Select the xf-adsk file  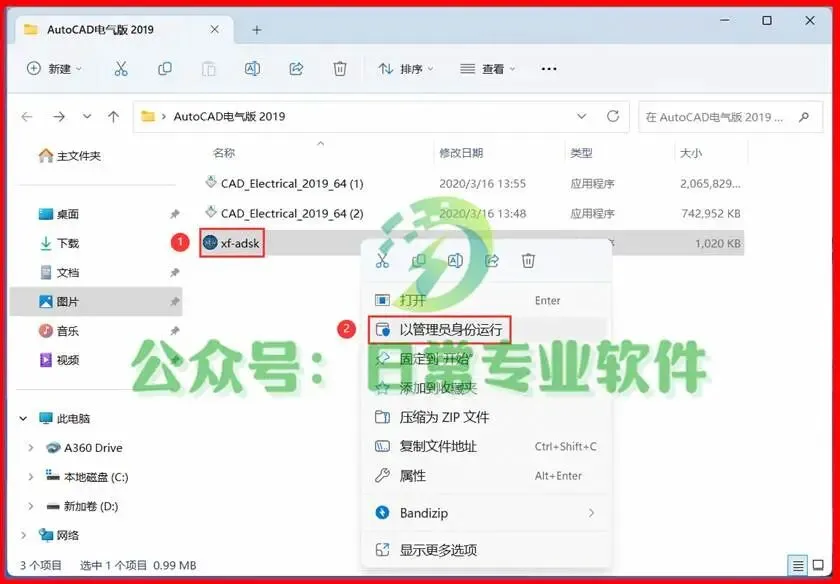click(232, 243)
